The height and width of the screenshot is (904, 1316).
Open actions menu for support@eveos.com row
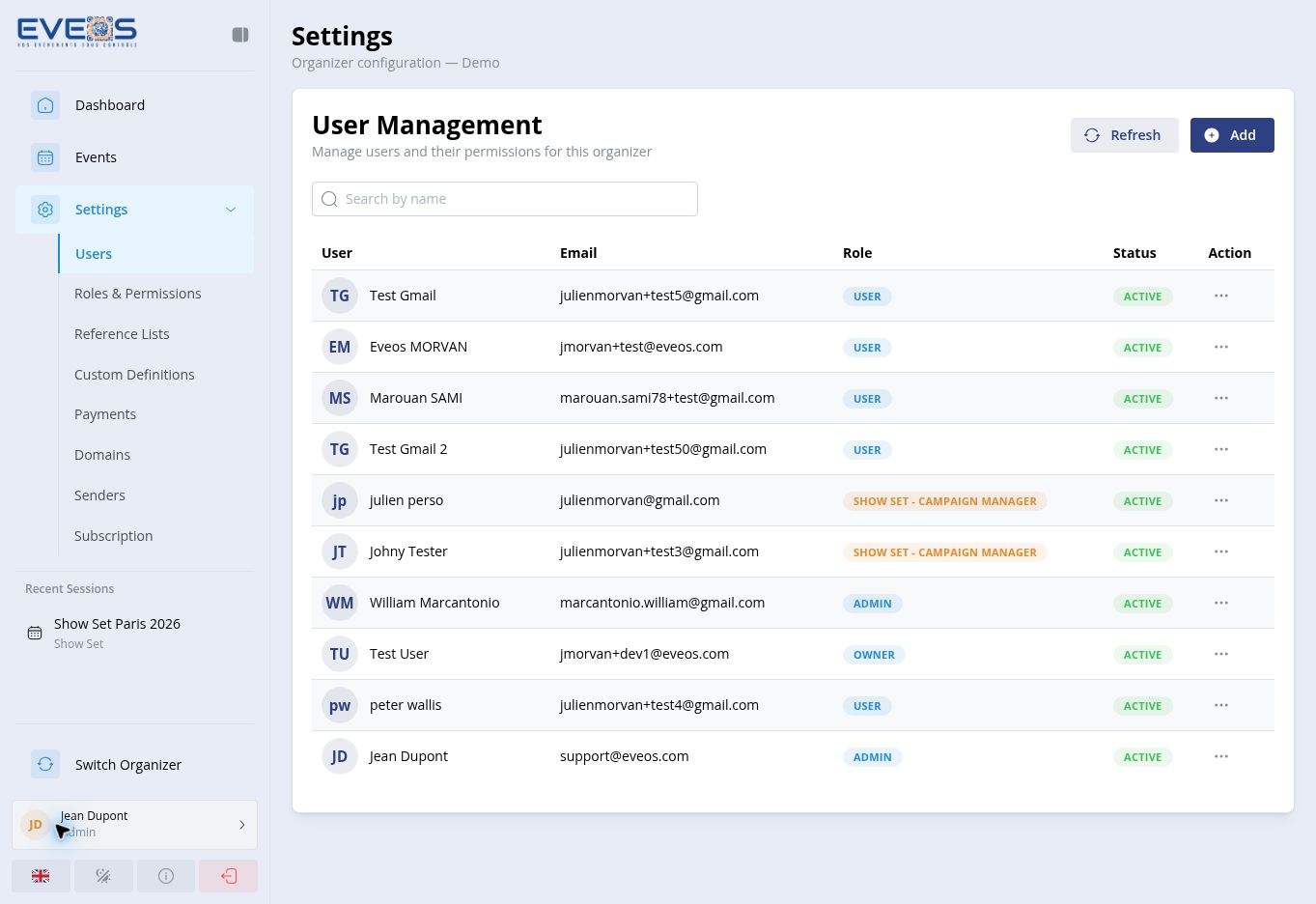(1221, 756)
